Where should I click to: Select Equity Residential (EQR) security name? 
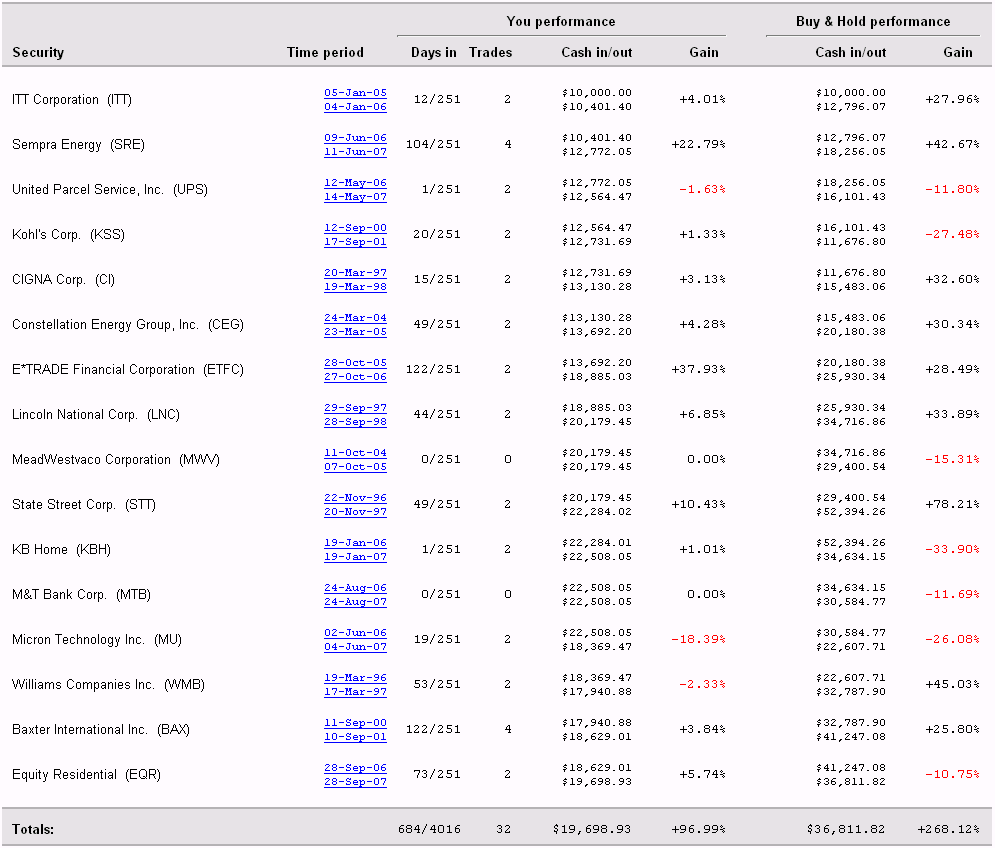(x=86, y=776)
